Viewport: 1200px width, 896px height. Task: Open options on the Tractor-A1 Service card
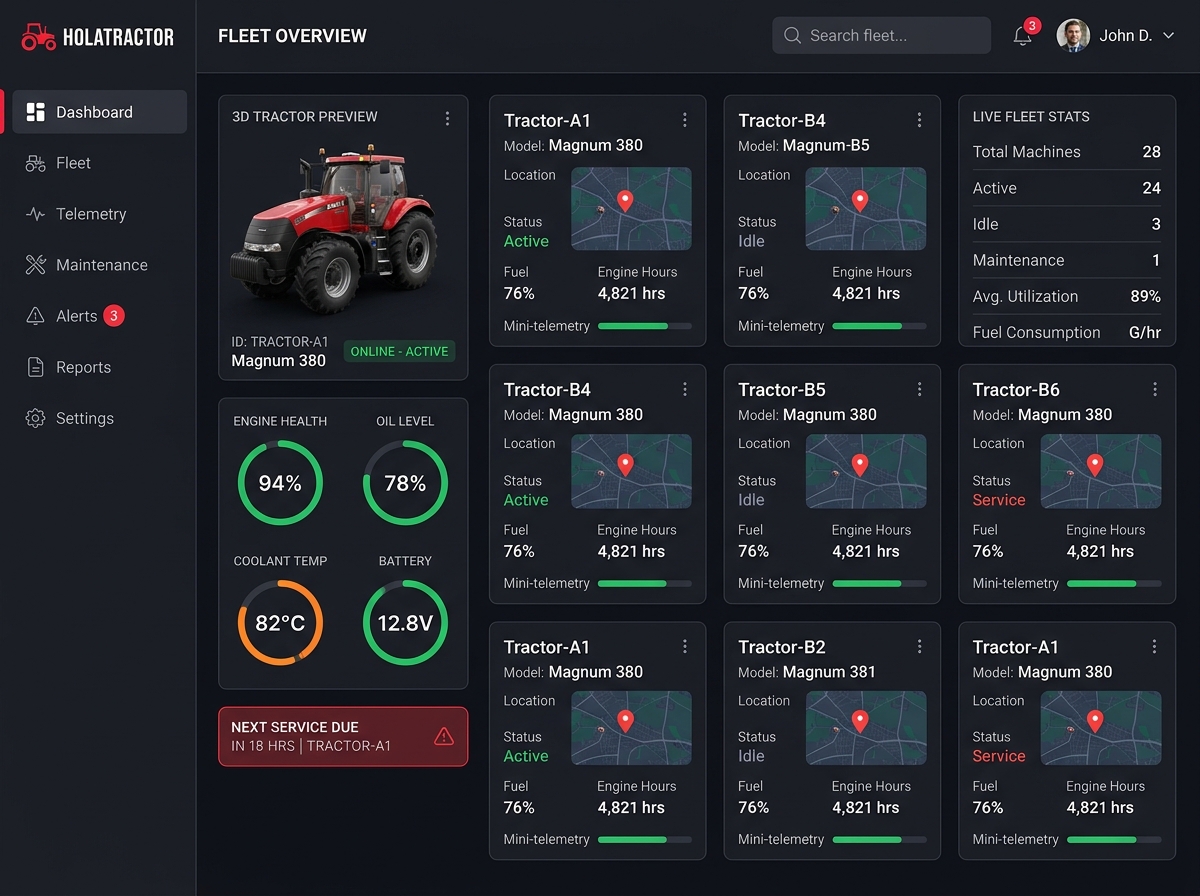pyautogui.click(x=1154, y=647)
